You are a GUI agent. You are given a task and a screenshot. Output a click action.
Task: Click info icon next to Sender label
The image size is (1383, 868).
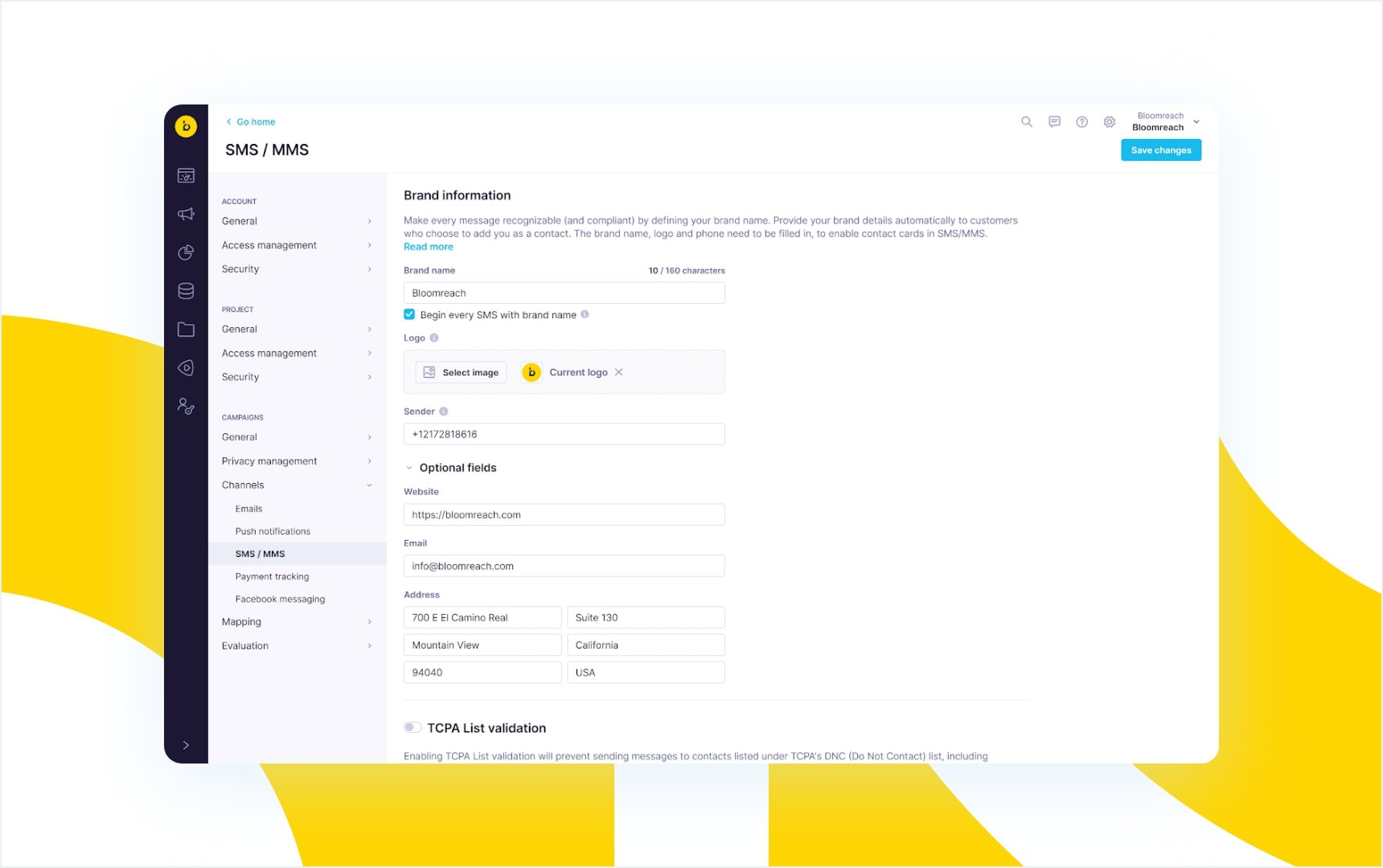point(443,411)
